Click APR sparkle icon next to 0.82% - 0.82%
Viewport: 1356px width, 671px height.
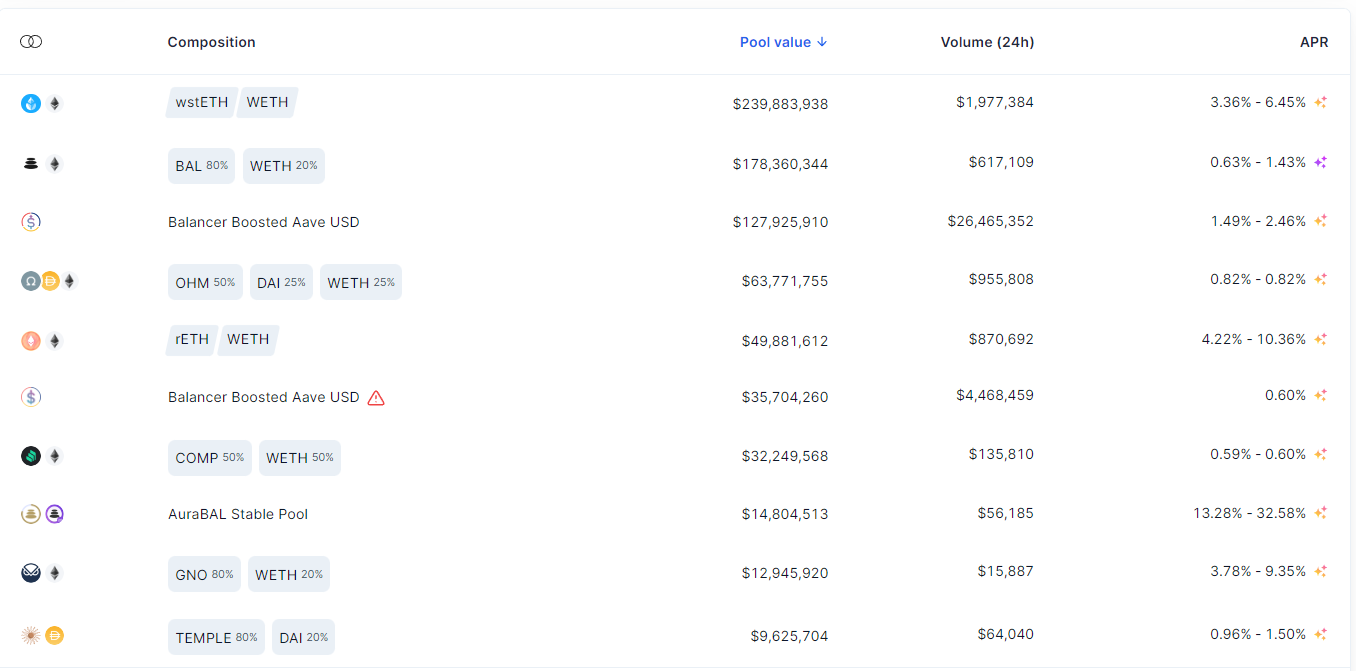[x=1321, y=279]
